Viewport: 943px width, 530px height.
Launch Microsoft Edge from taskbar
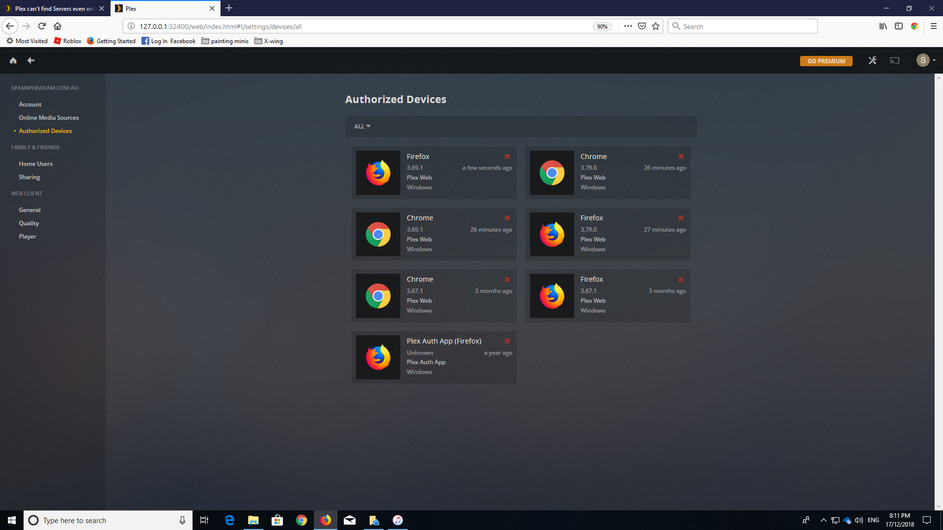pyautogui.click(x=229, y=520)
